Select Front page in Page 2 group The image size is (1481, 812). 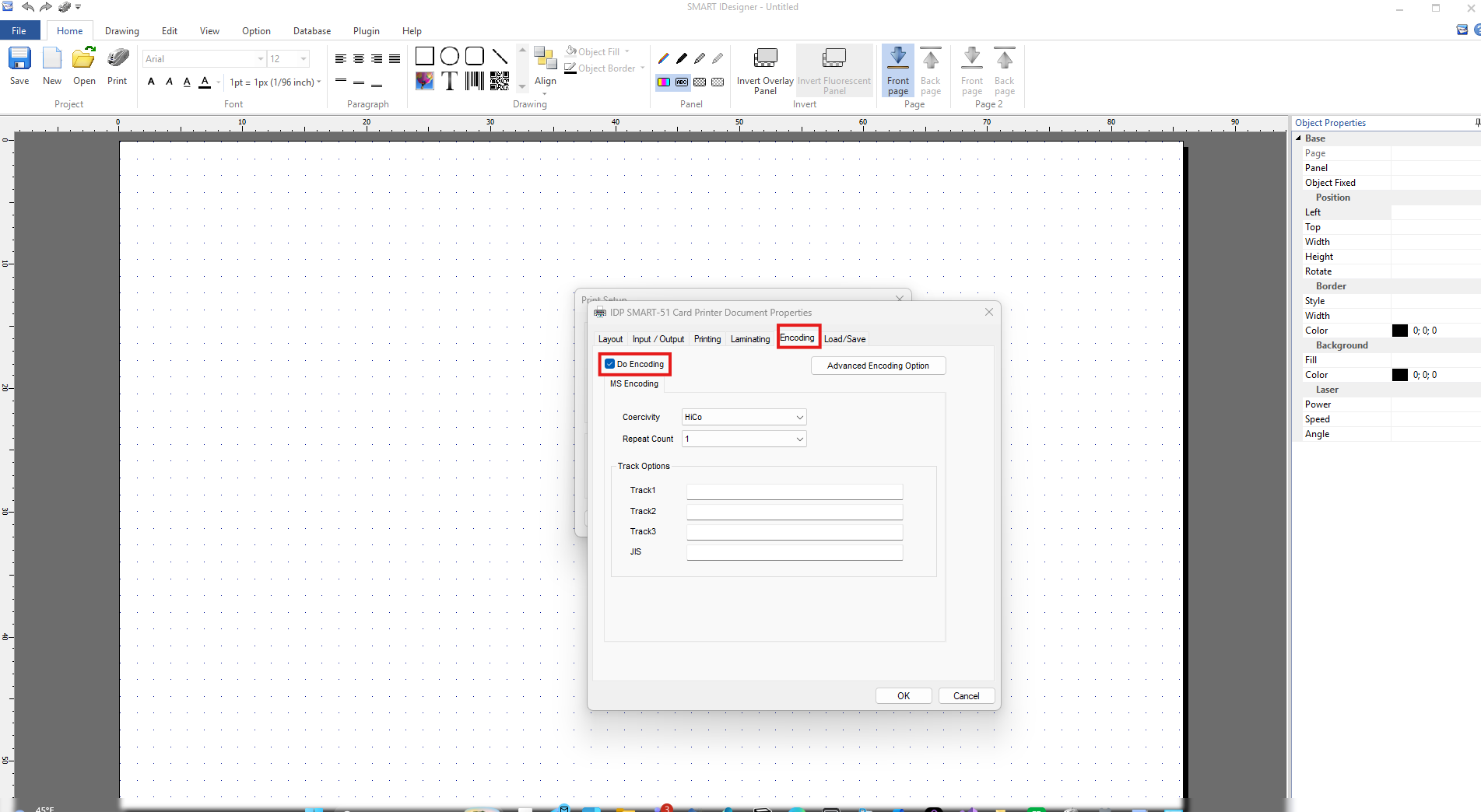(972, 71)
